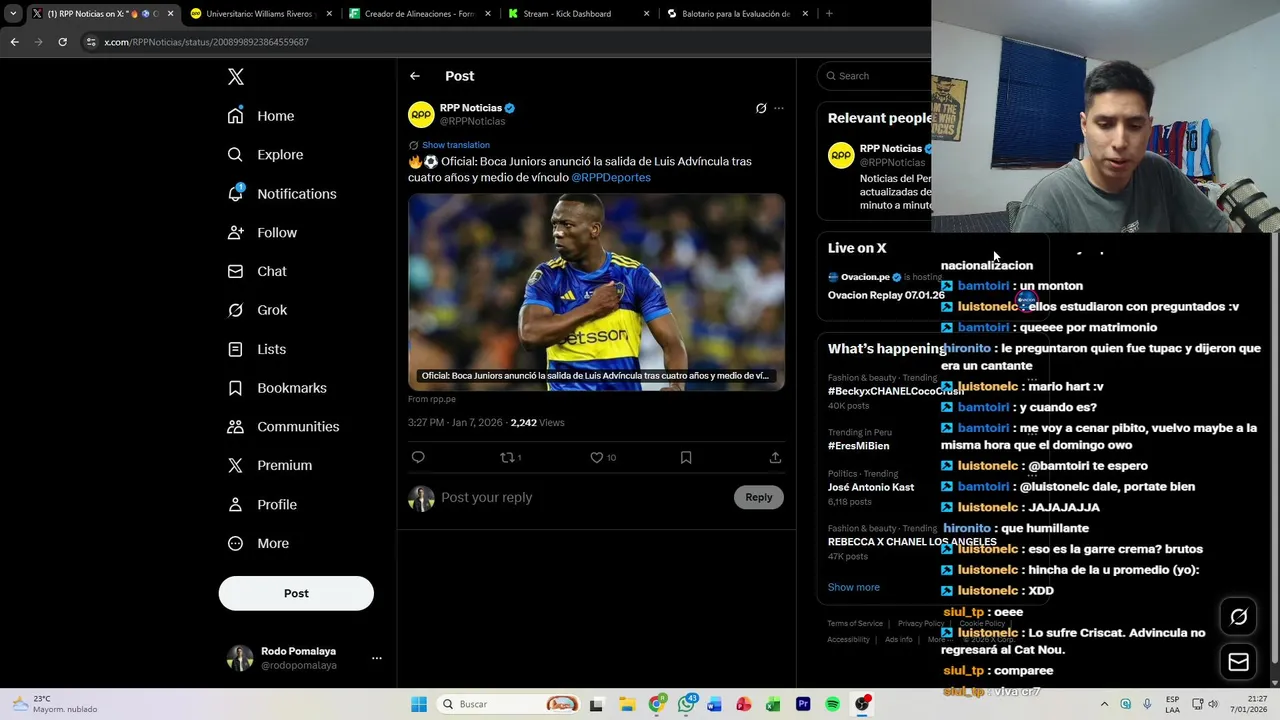
Task: Switch to Universitario: Williams Riveros tab
Action: point(260,14)
